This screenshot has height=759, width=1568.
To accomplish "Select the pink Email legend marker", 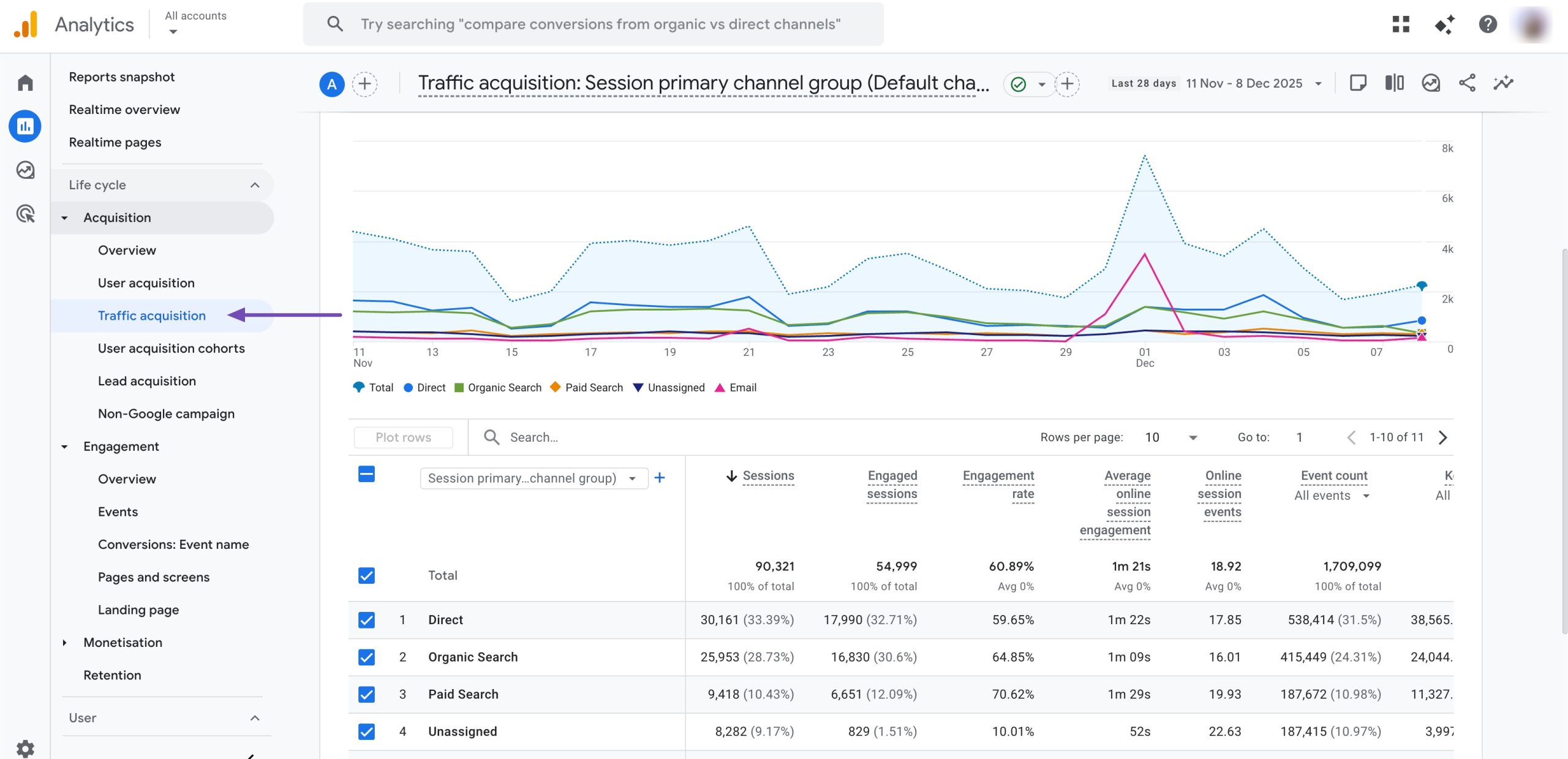I will (x=720, y=387).
